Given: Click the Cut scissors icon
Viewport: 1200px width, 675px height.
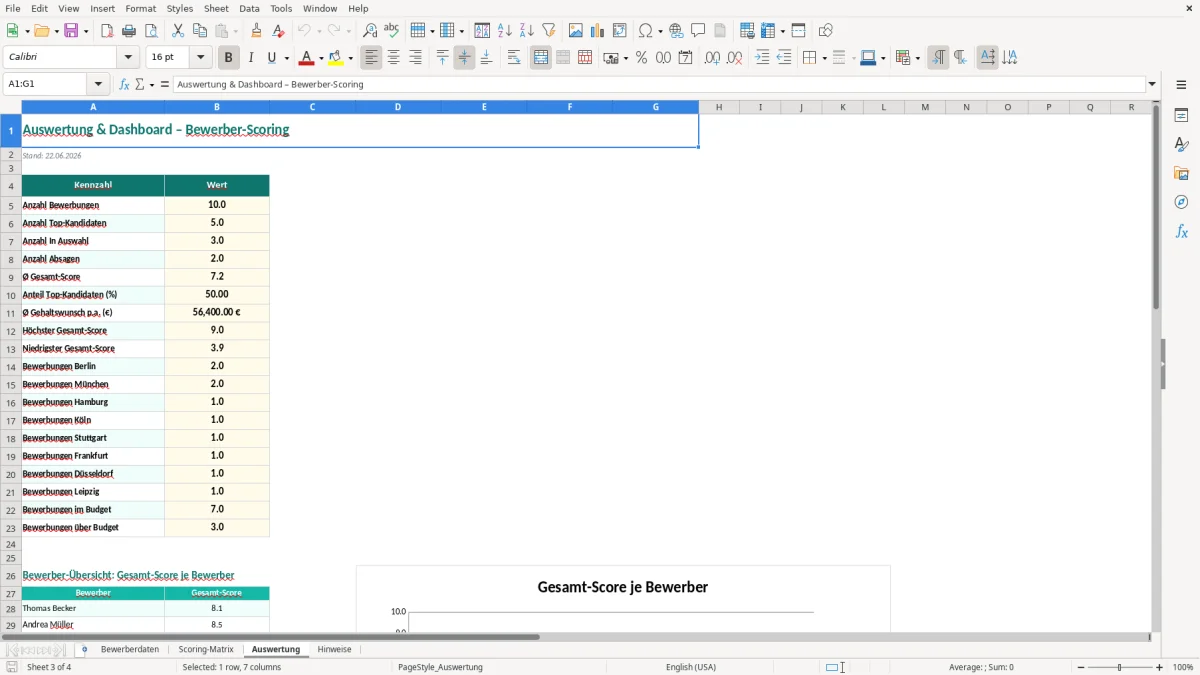Looking at the screenshot, I should [x=178, y=31].
